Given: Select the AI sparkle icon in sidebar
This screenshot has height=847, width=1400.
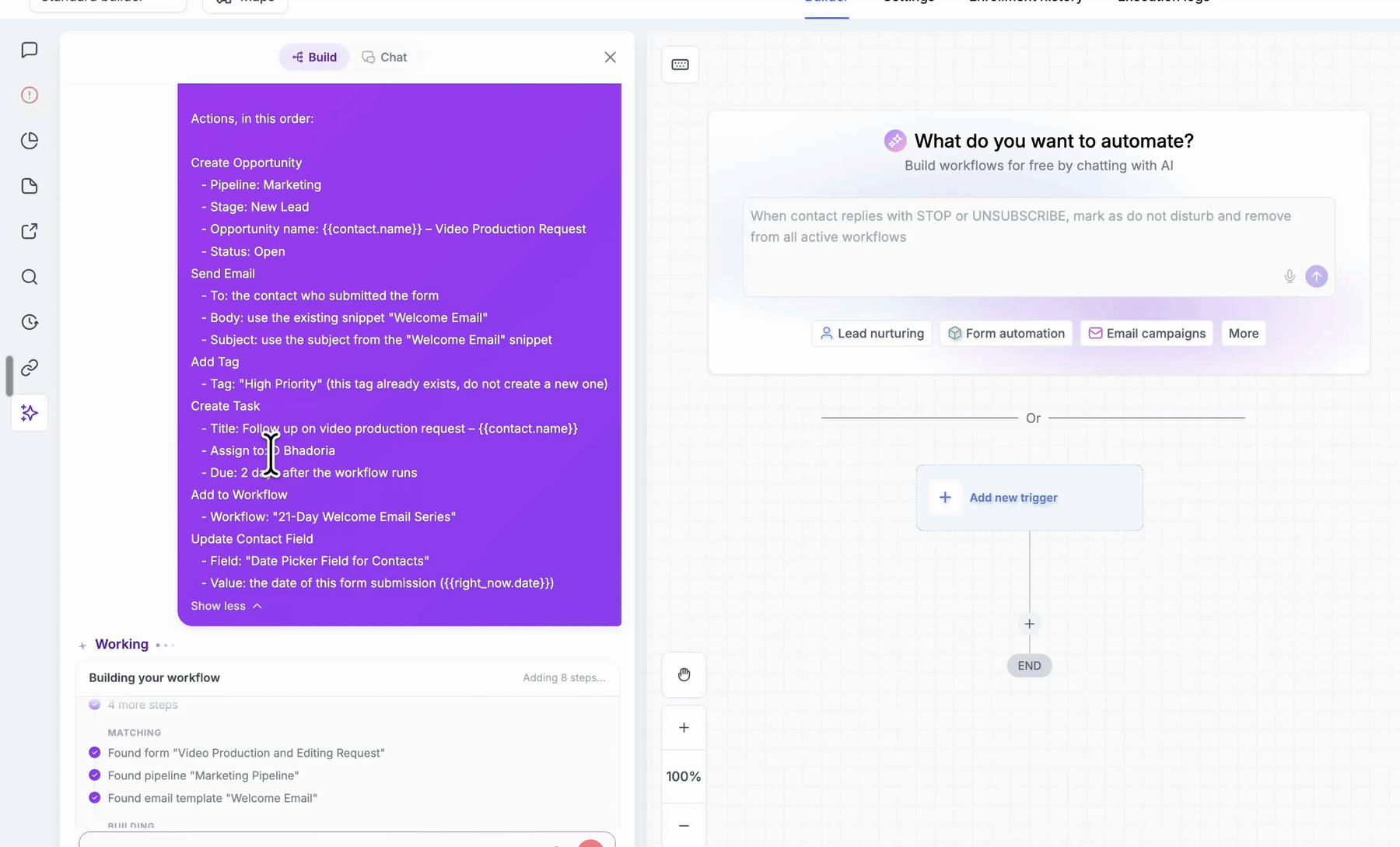Looking at the screenshot, I should coord(30,413).
